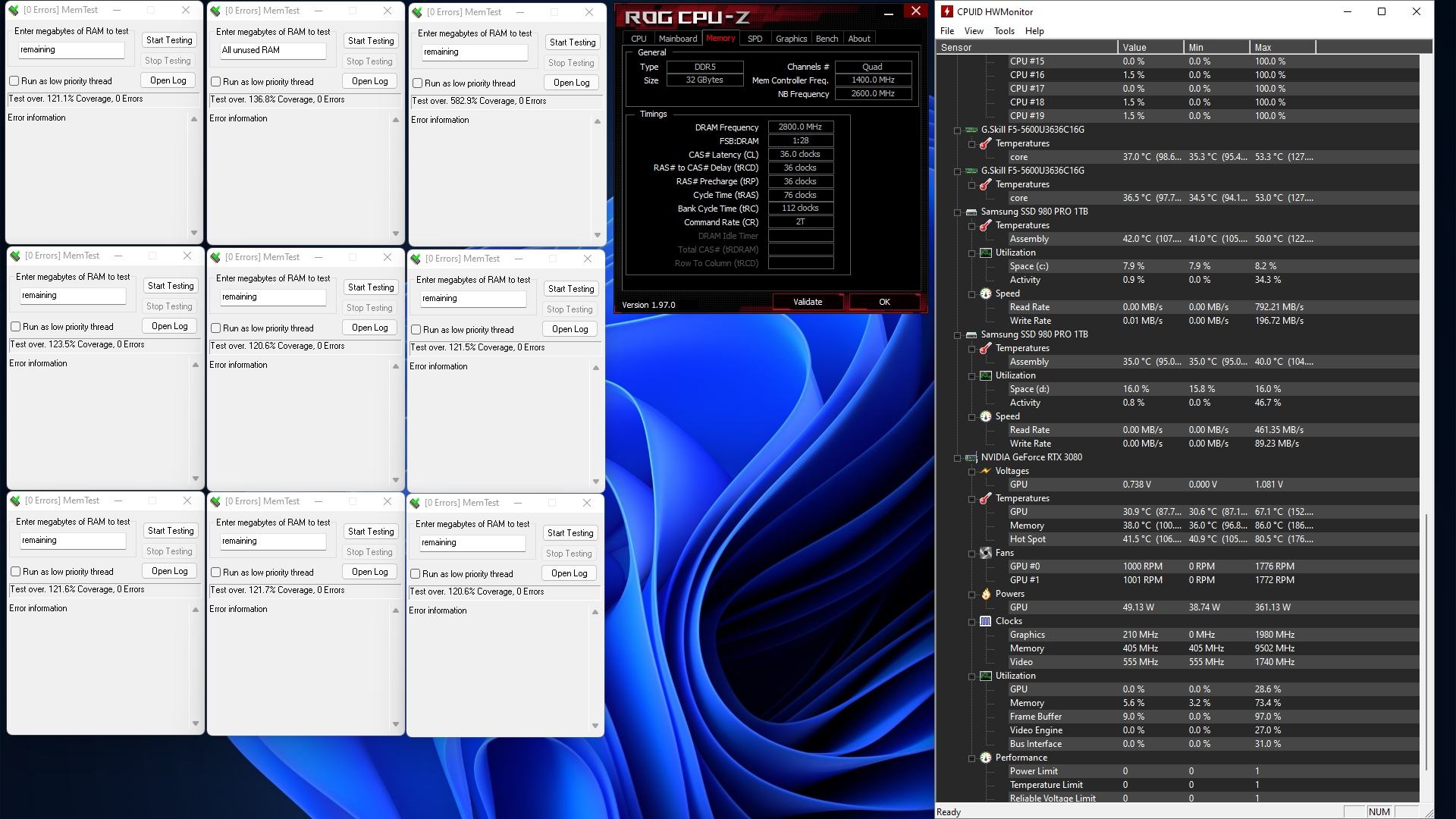Switch to the SPD tab in CPU-Z
Screen dimensions: 1456x819
click(x=755, y=39)
